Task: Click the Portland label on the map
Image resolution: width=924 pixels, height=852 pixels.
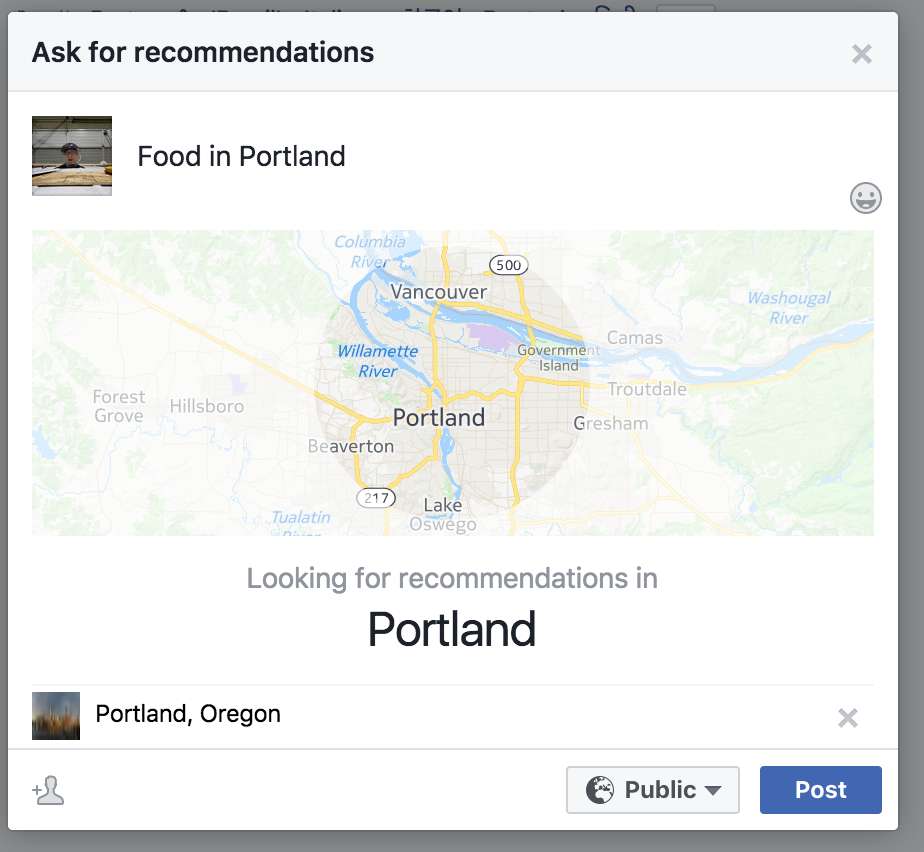Action: (x=438, y=417)
